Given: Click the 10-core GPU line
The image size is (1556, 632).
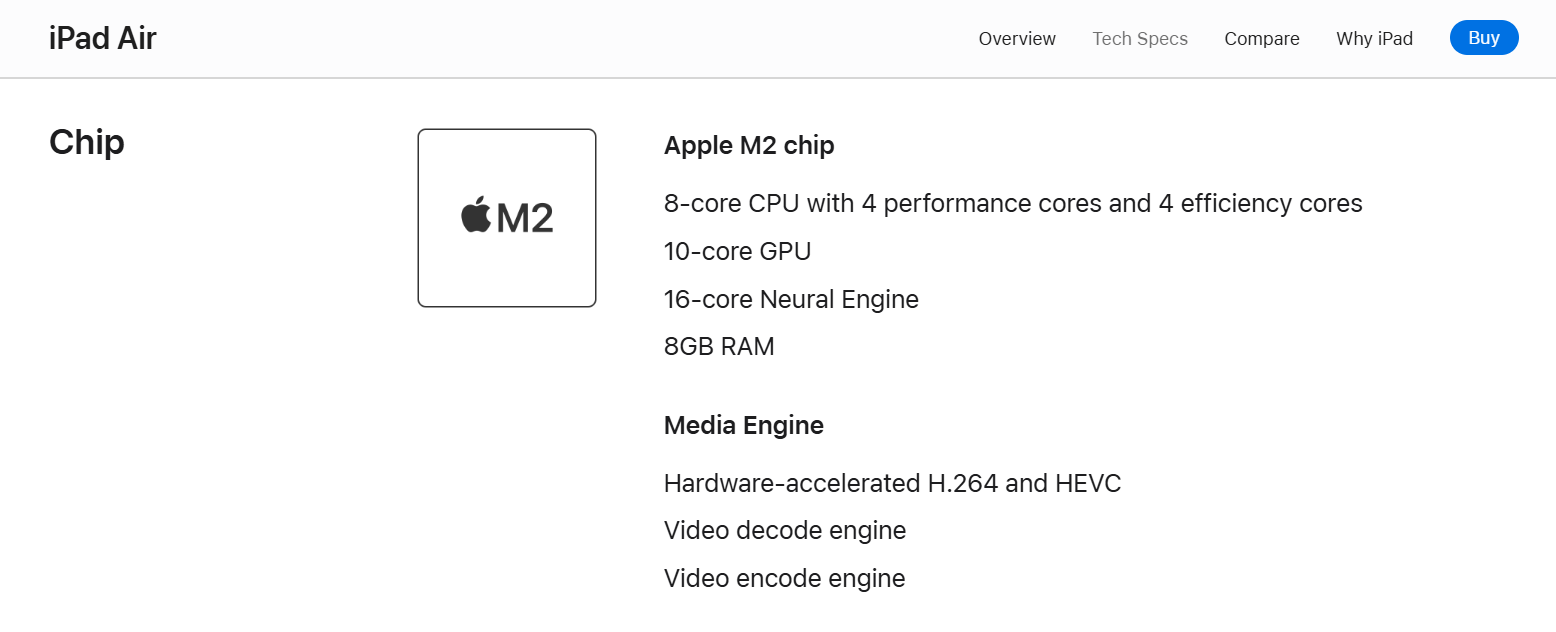Looking at the screenshot, I should (737, 251).
